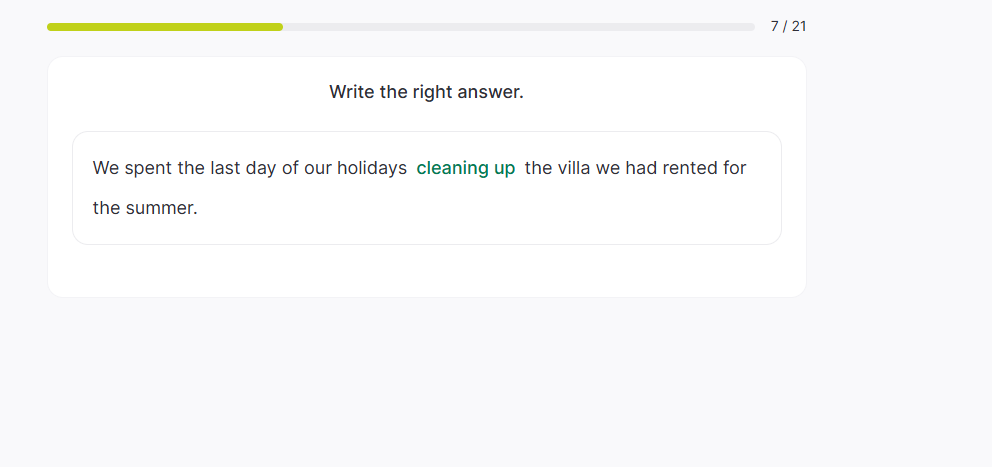Image resolution: width=992 pixels, height=467 pixels.
Task: Click the word "villa" in the sentence
Action: 572,168
